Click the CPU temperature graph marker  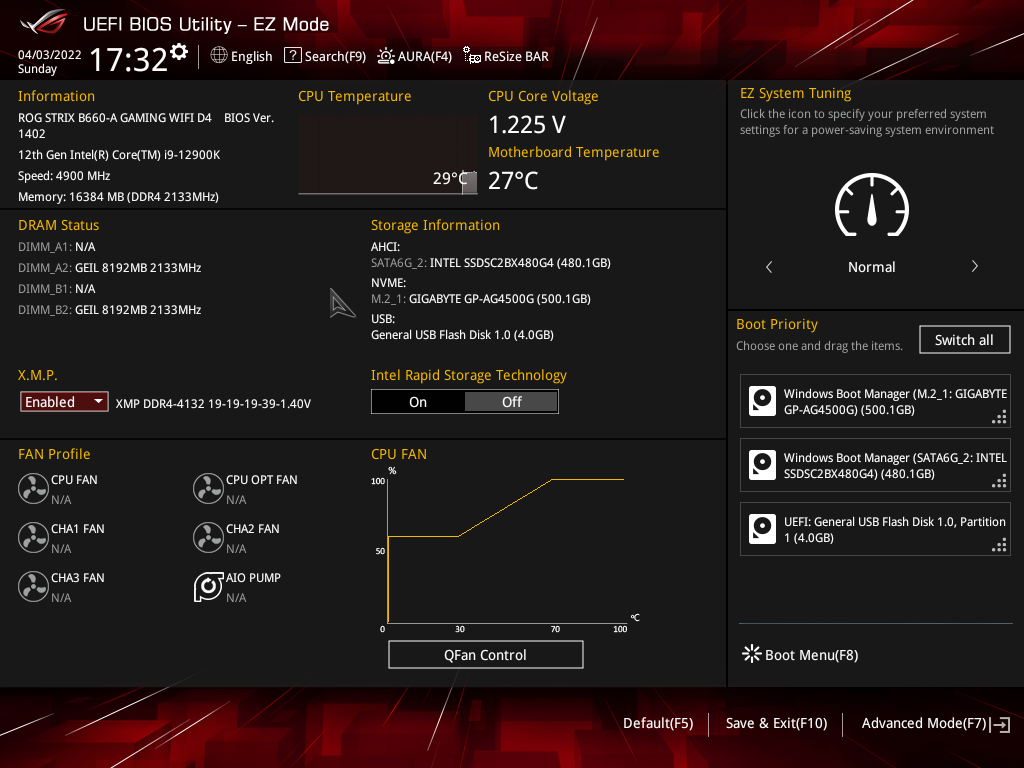pyautogui.click(x=470, y=182)
